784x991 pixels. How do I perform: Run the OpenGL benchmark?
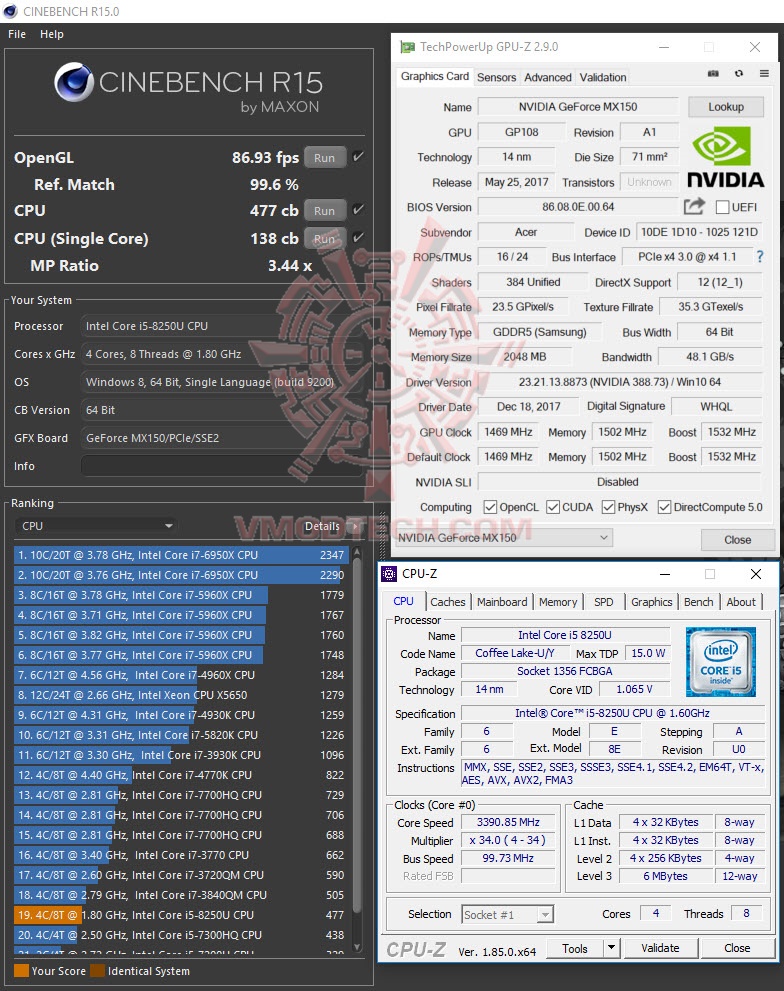(324, 157)
